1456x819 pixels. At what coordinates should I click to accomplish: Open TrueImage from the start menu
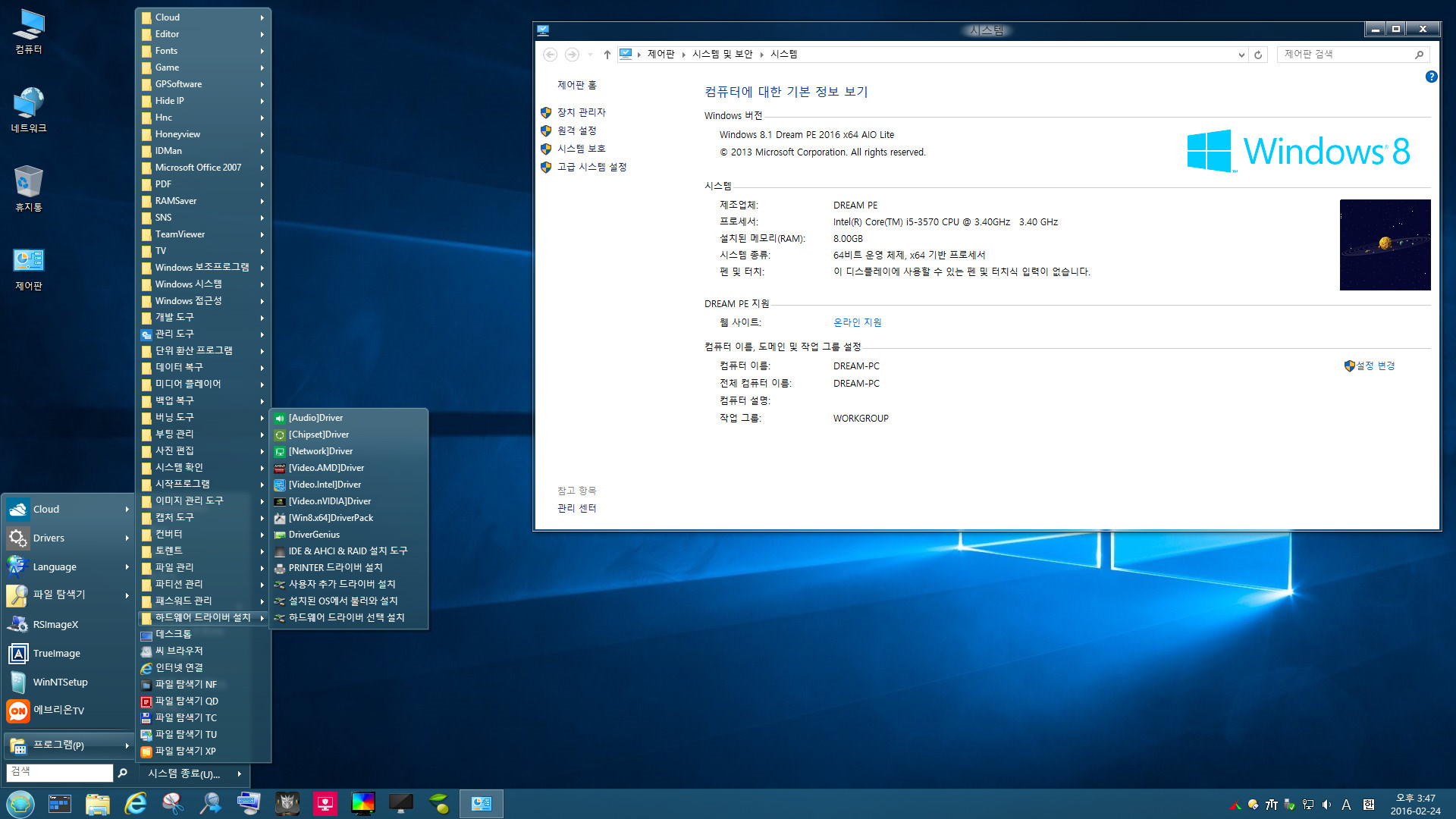pos(68,654)
